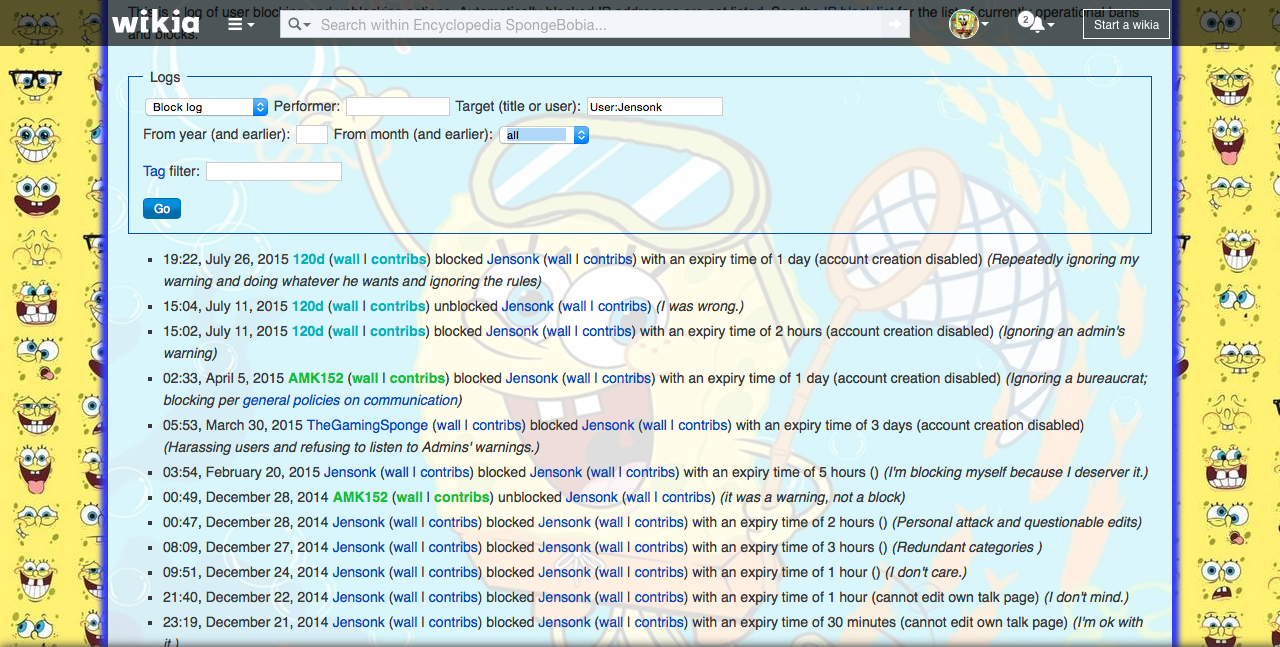Click the comment "(I was wrong.)"

coord(700,306)
